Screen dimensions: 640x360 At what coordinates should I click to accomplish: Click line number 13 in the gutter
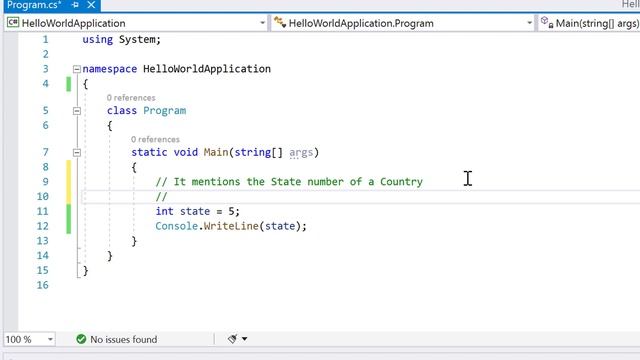(42, 241)
